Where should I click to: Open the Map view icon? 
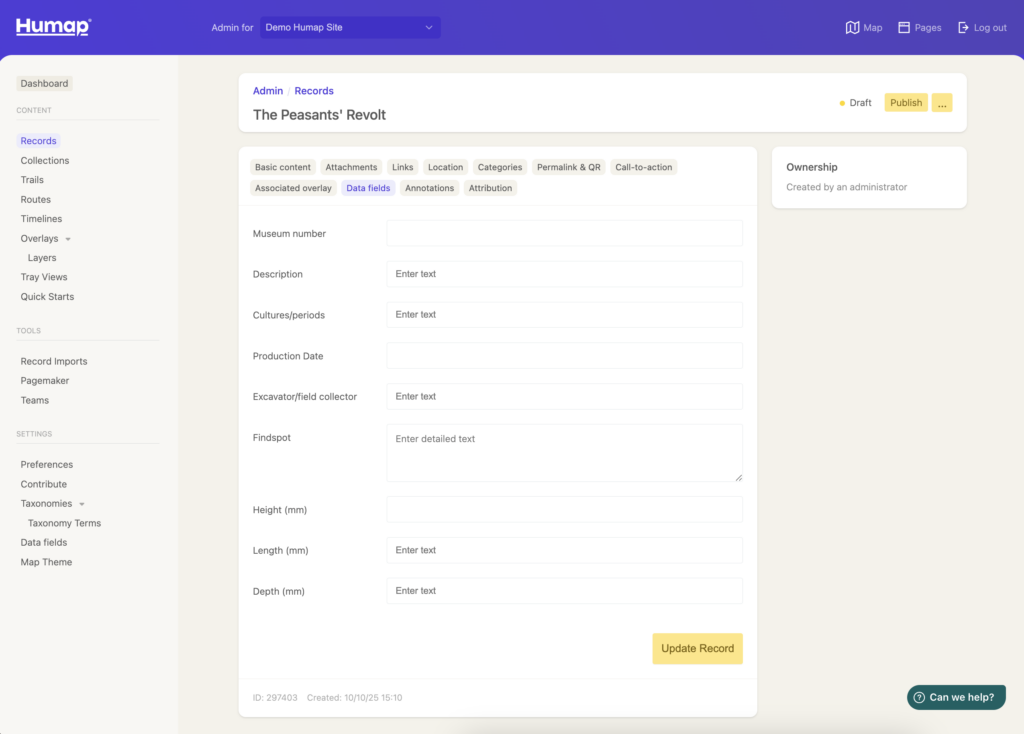pos(852,28)
